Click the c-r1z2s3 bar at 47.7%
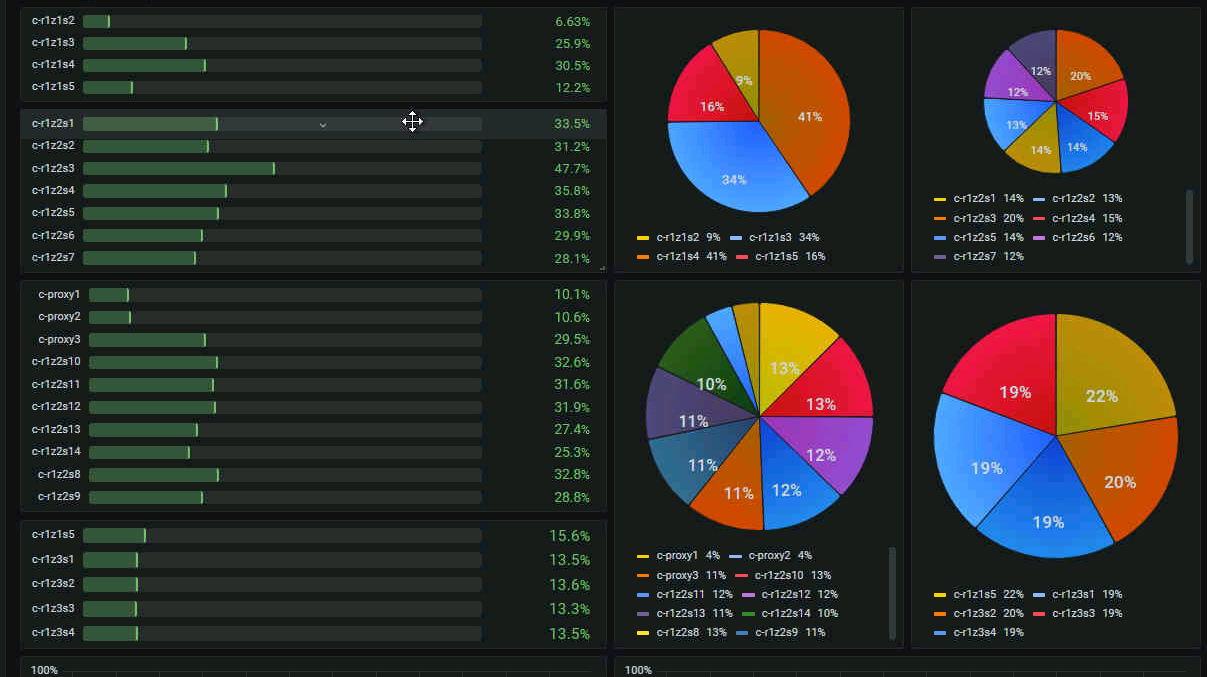The width and height of the screenshot is (1207, 677). [x=282, y=169]
